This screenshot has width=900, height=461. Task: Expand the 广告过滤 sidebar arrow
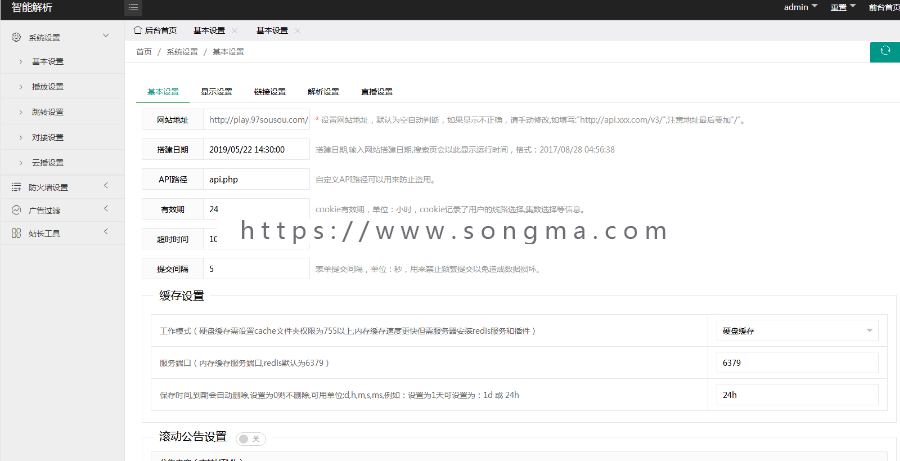coord(106,209)
